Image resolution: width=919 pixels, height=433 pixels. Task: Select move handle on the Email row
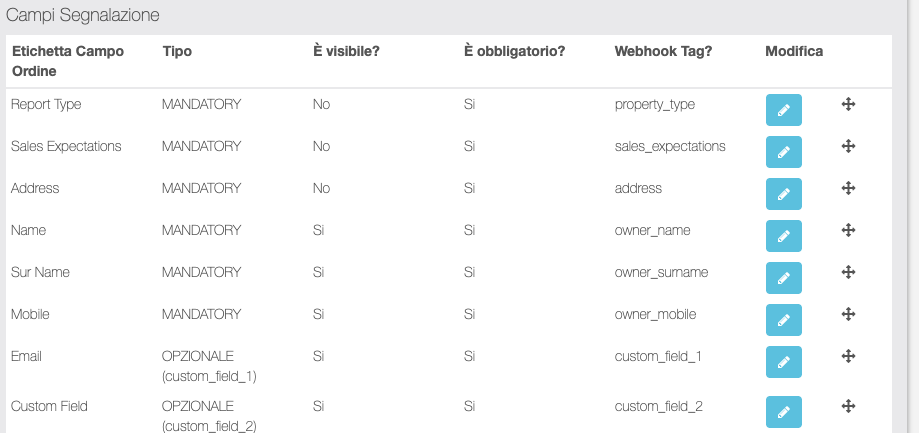pos(847,356)
